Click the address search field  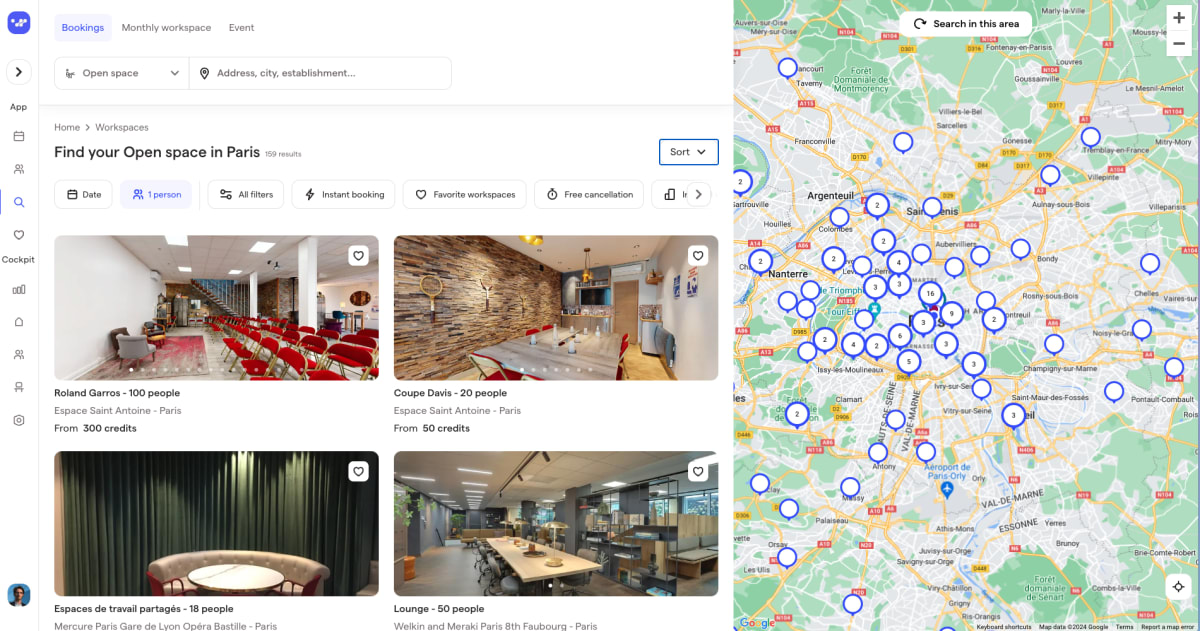(x=320, y=73)
